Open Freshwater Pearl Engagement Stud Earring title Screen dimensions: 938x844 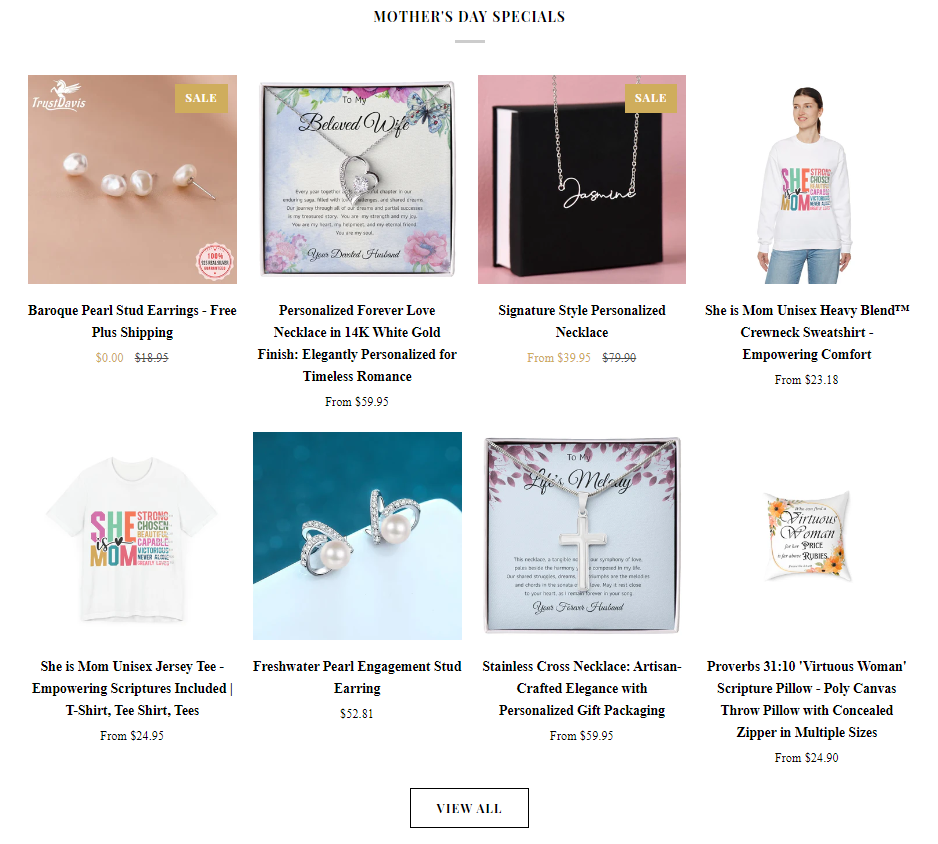[357, 677]
